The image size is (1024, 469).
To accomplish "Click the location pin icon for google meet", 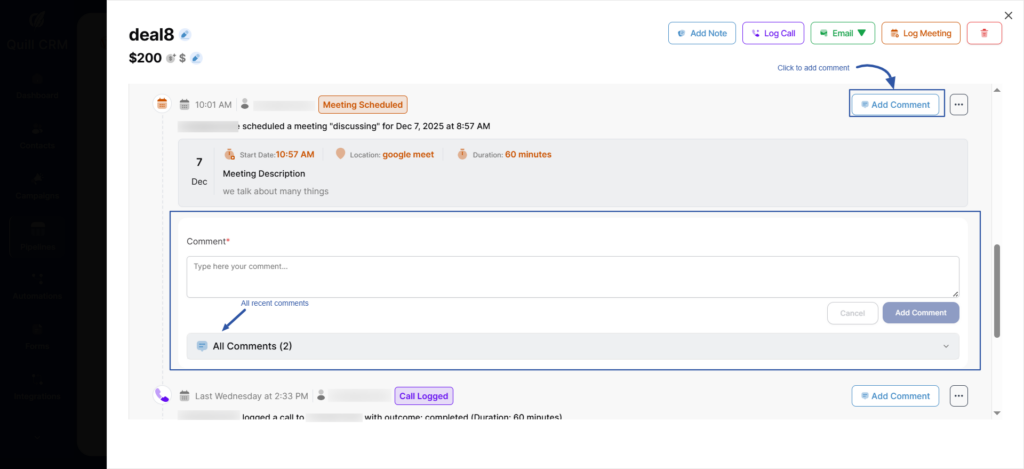I will click(340, 154).
